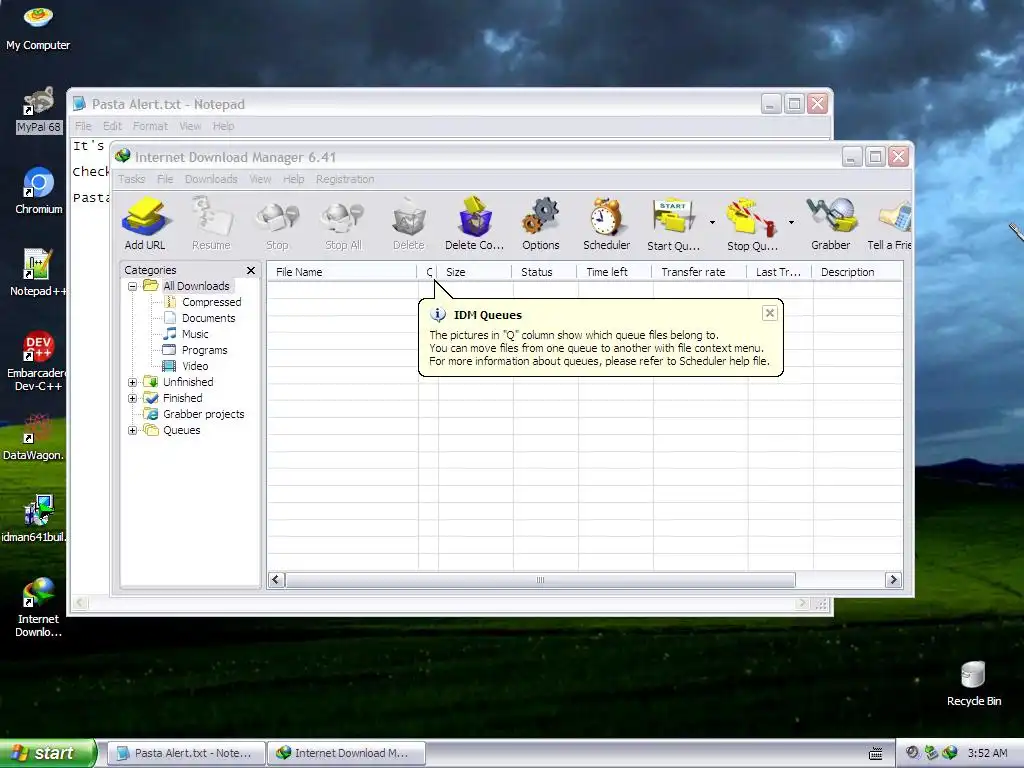Screen dimensions: 1024x768
Task: Select the Notepad++ desktop shortcut
Action: coord(37,273)
